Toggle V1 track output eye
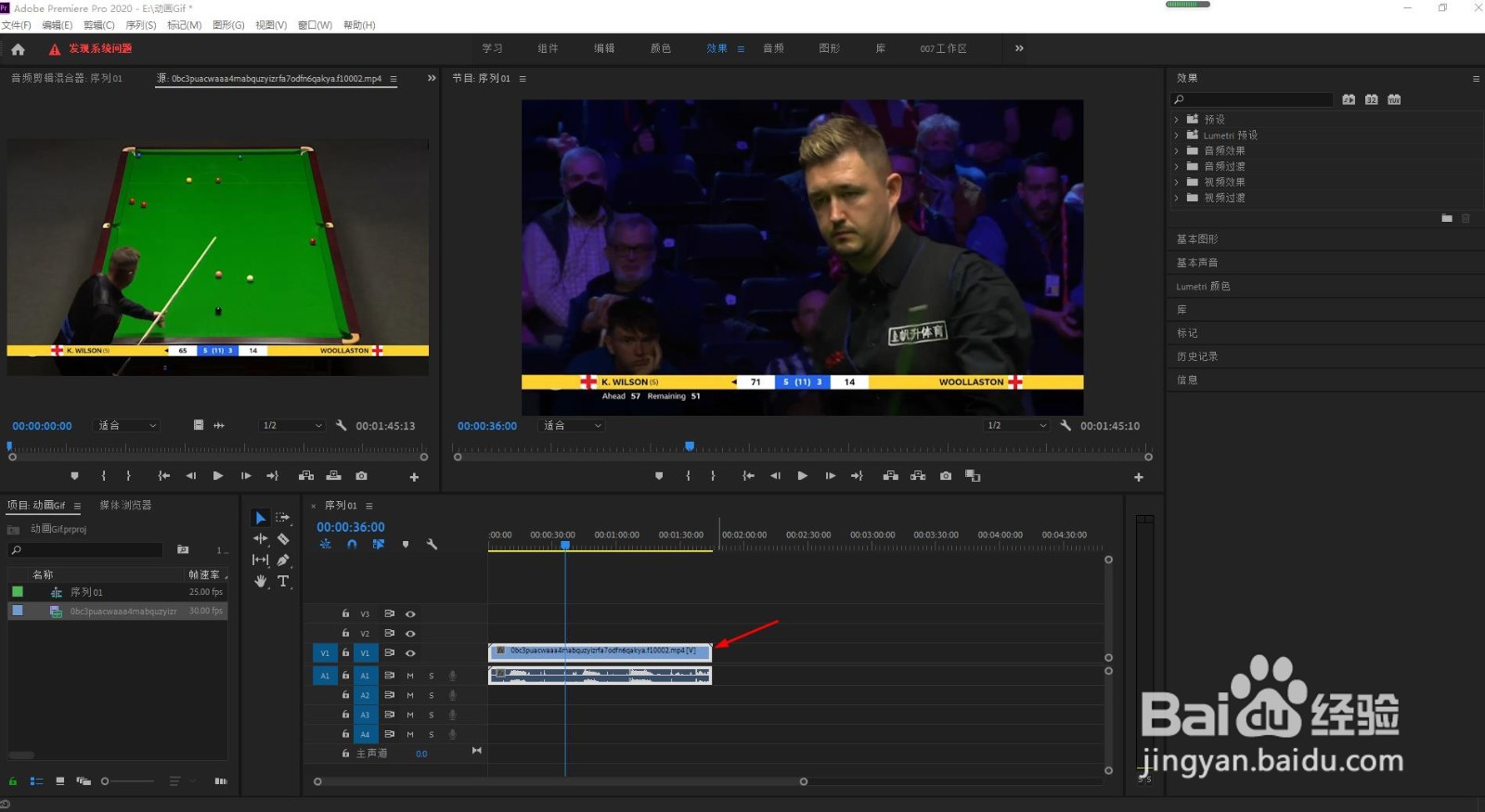Screen dimensions: 1485x812 coord(410,653)
